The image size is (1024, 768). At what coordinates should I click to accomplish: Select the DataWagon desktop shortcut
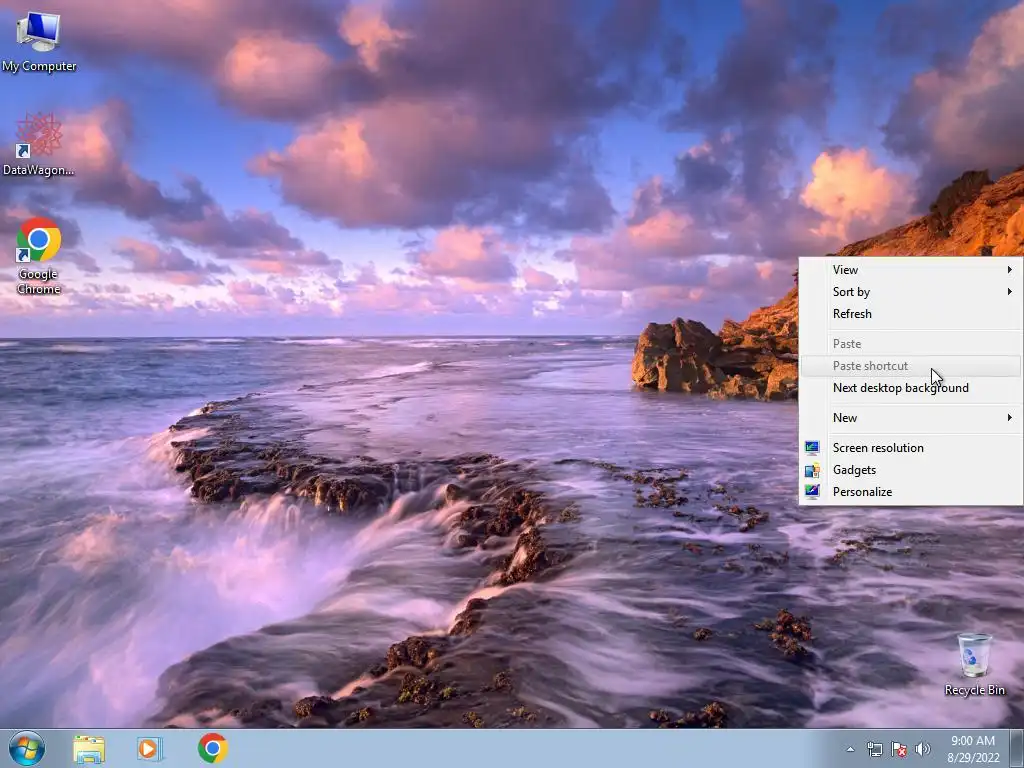39,144
